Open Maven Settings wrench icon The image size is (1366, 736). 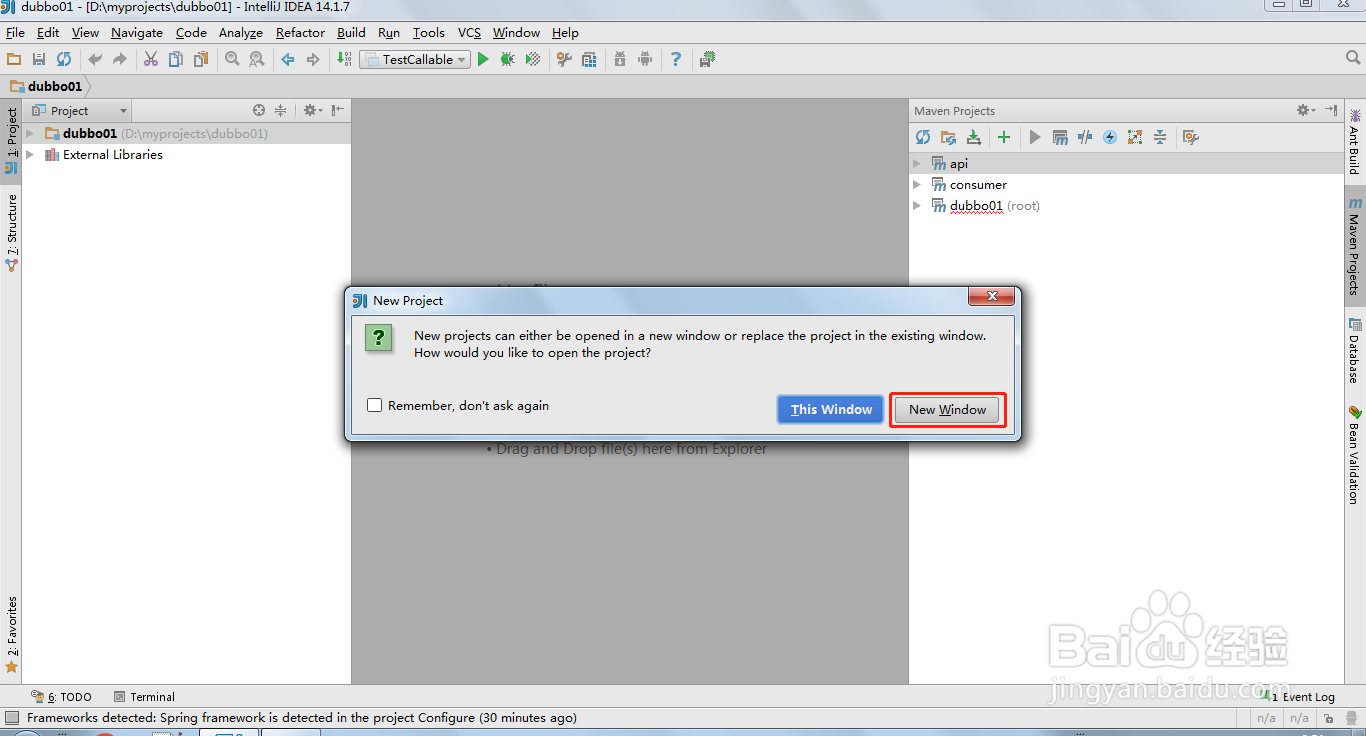click(1190, 137)
